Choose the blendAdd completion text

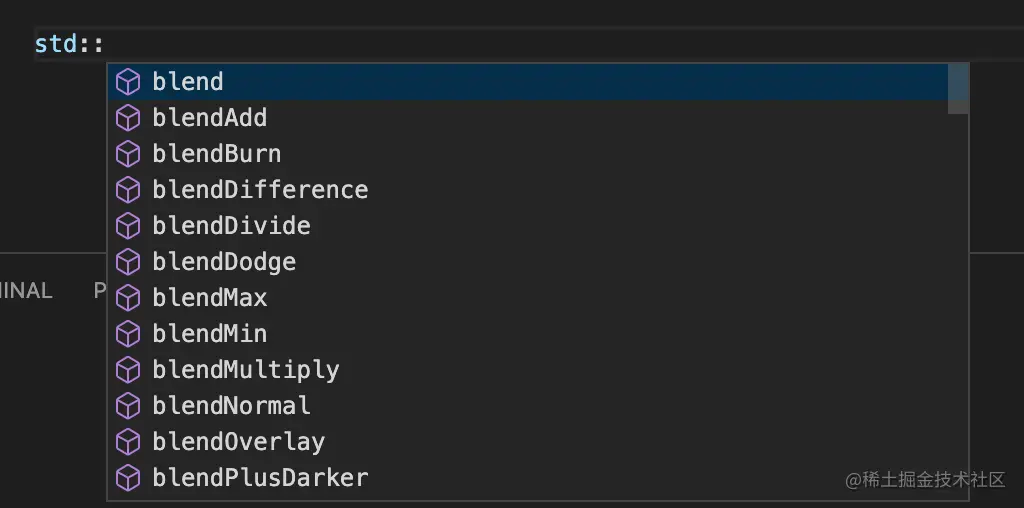210,118
